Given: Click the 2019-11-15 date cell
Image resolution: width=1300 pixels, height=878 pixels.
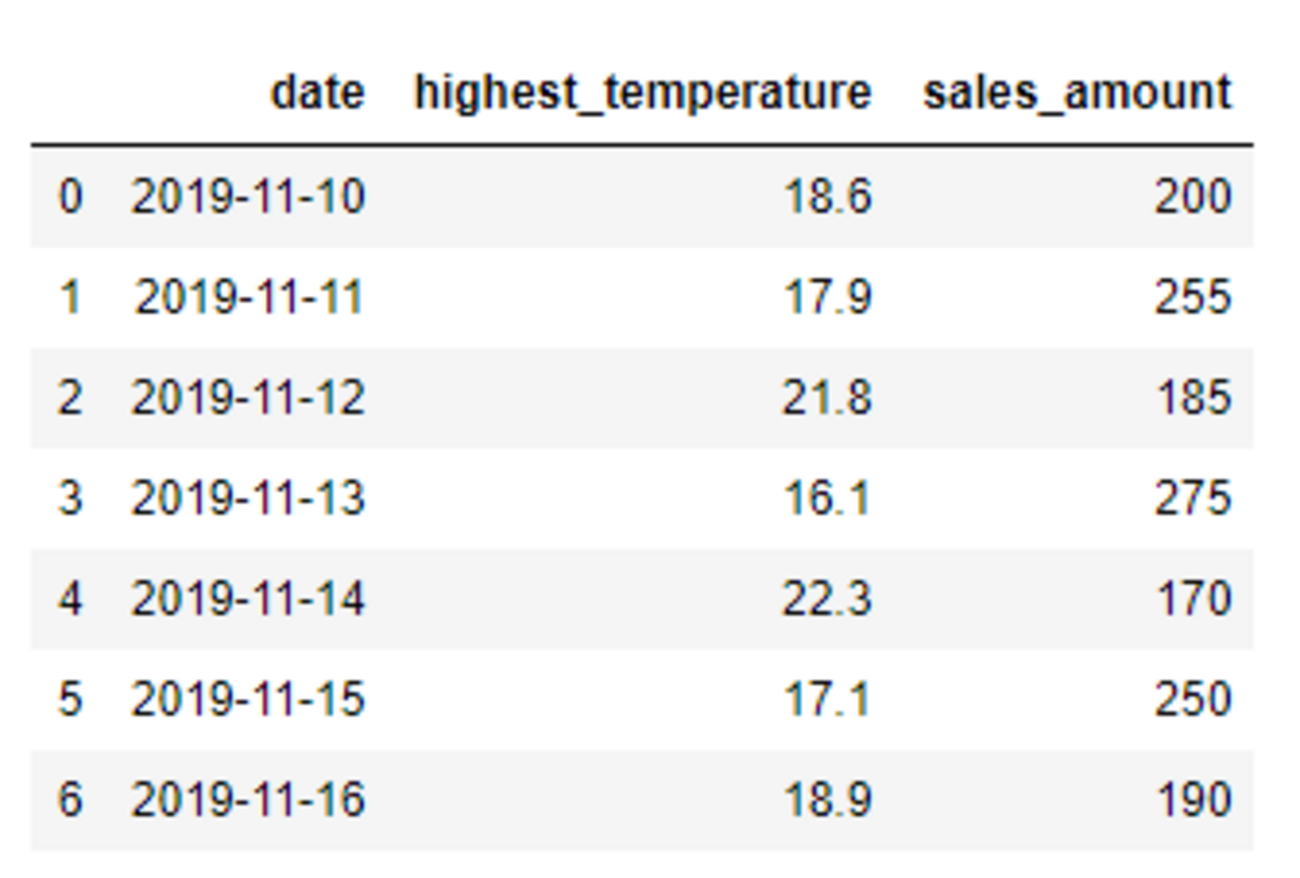Looking at the screenshot, I should pos(248,699).
